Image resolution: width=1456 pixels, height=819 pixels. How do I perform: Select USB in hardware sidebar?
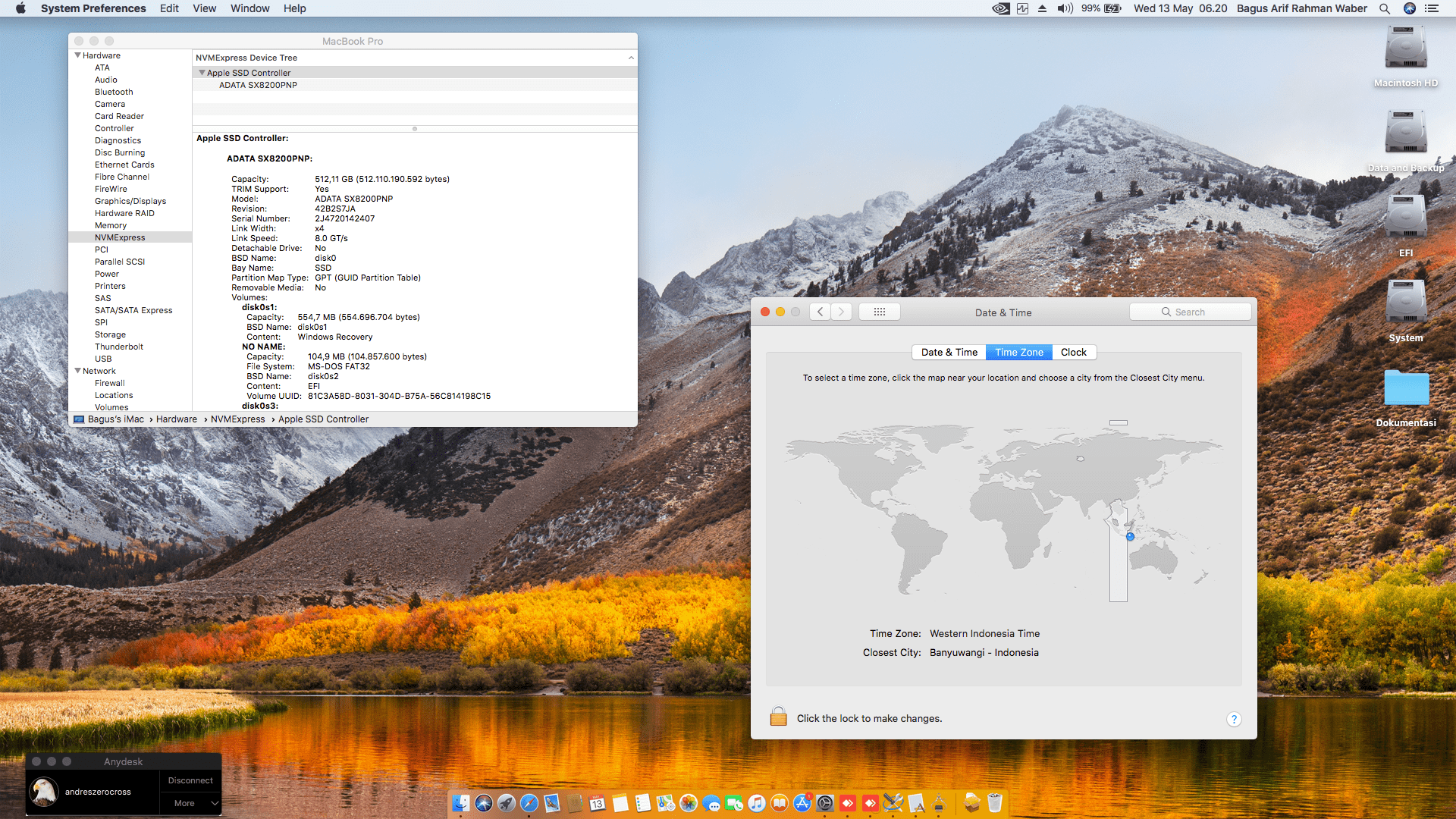point(103,359)
